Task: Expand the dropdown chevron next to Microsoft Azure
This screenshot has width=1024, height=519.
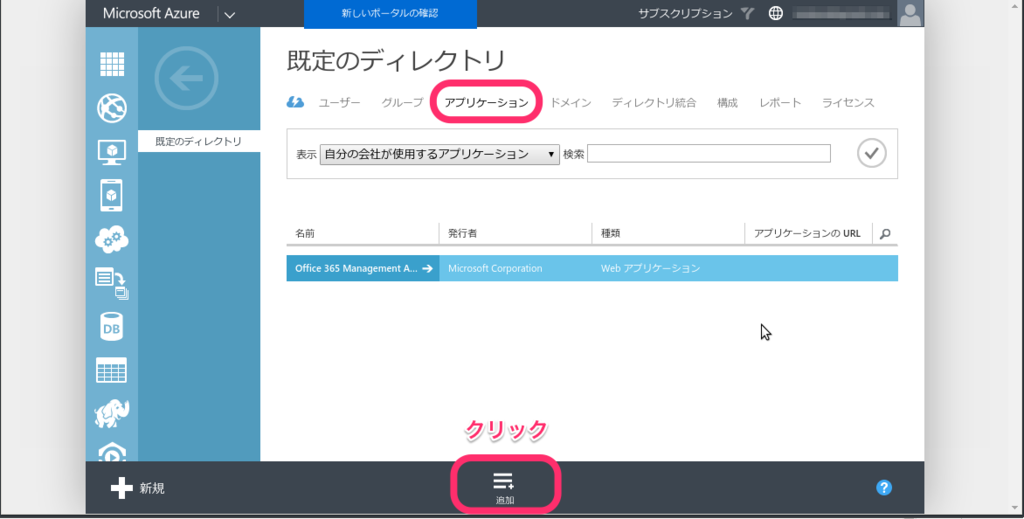Action: click(x=229, y=14)
